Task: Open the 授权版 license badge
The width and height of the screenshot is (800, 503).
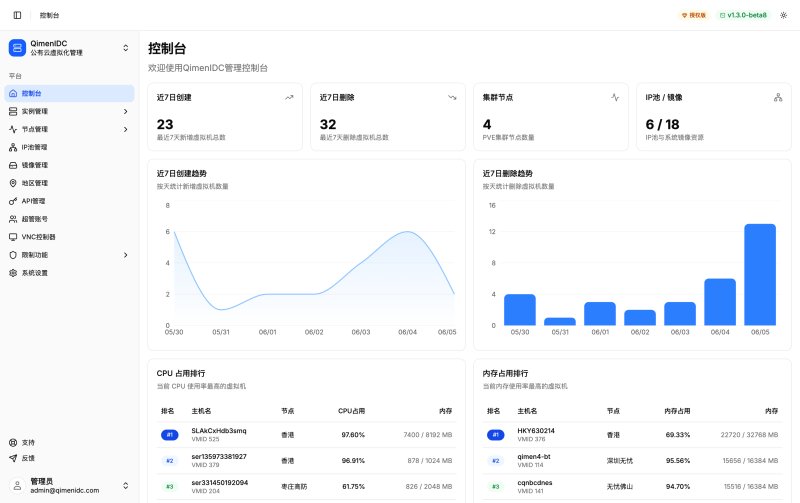Action: (x=694, y=15)
